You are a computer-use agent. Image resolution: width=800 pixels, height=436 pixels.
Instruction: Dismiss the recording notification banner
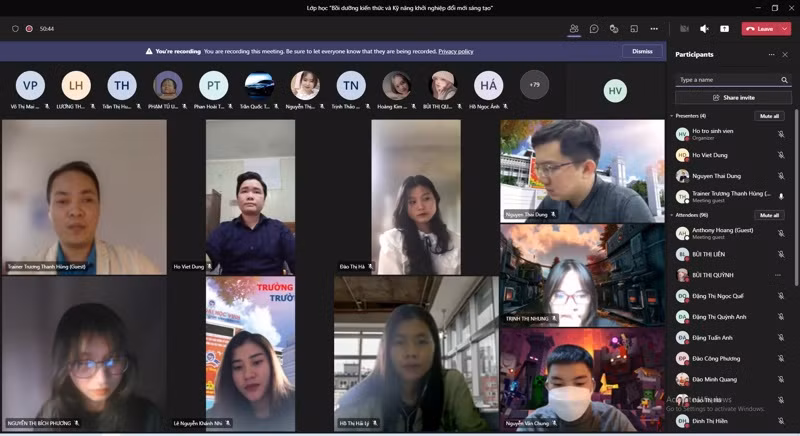(641, 51)
